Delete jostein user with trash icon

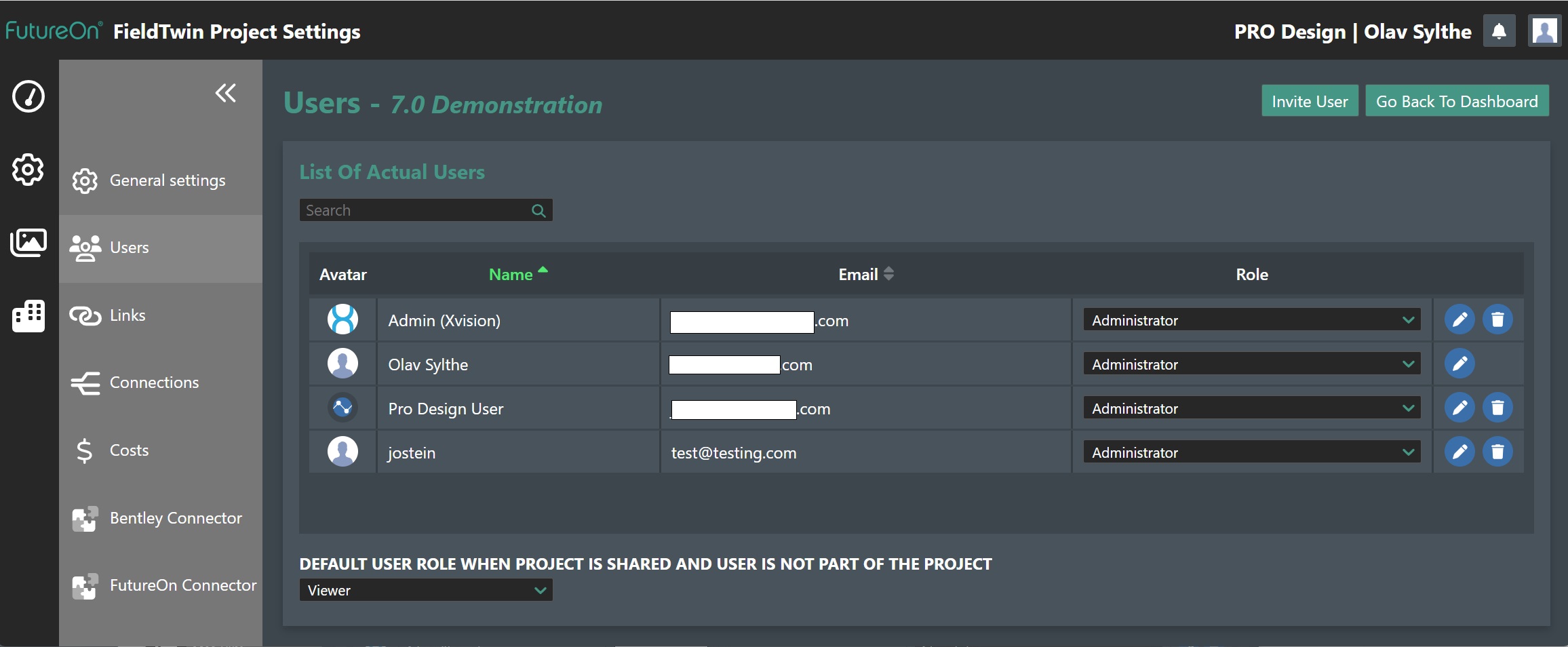[x=1497, y=452]
